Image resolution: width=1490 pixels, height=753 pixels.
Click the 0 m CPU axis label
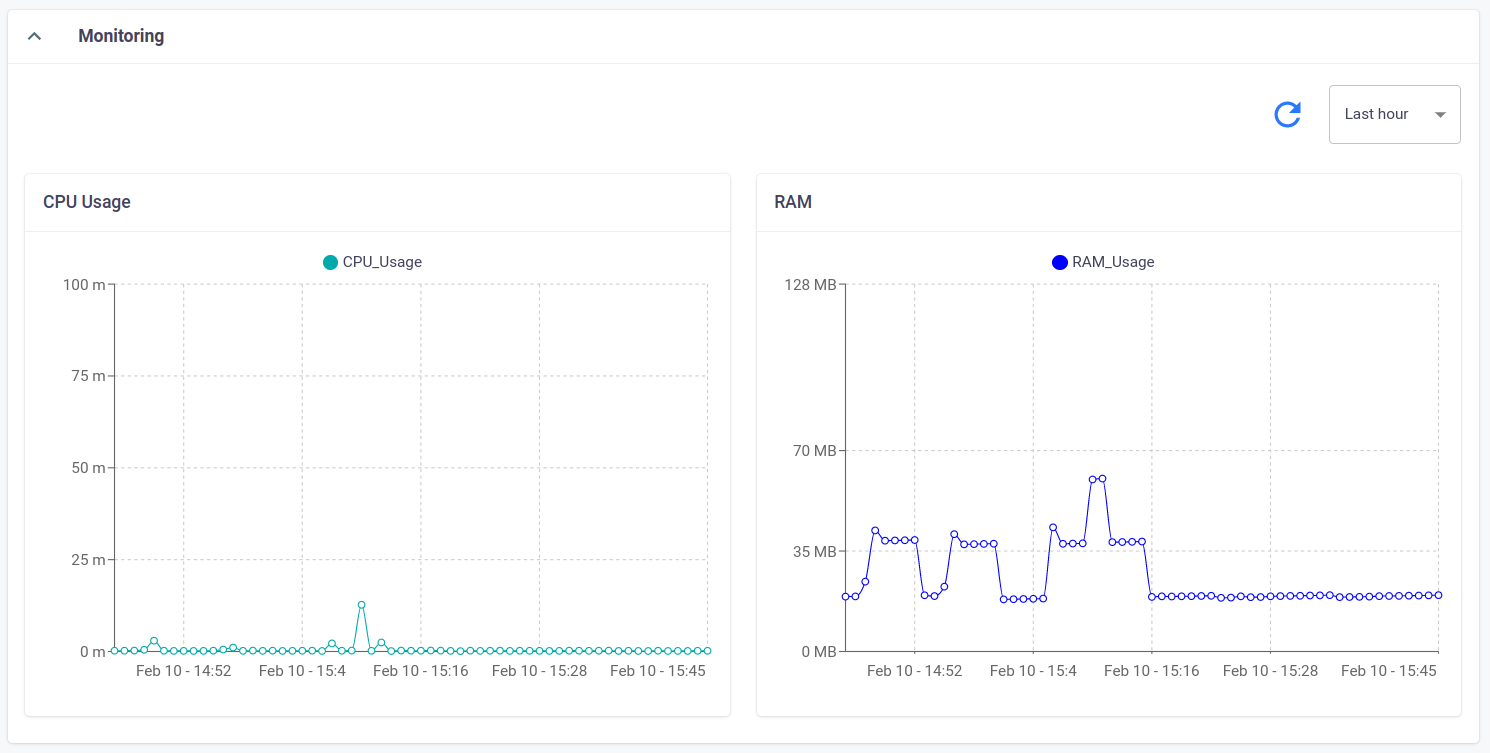pos(92,651)
